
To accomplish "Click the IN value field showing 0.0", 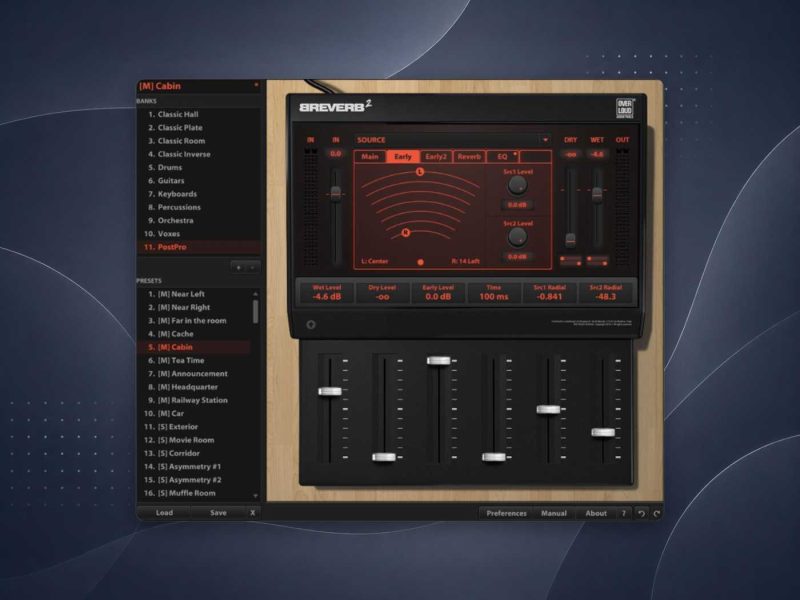I will click(336, 154).
